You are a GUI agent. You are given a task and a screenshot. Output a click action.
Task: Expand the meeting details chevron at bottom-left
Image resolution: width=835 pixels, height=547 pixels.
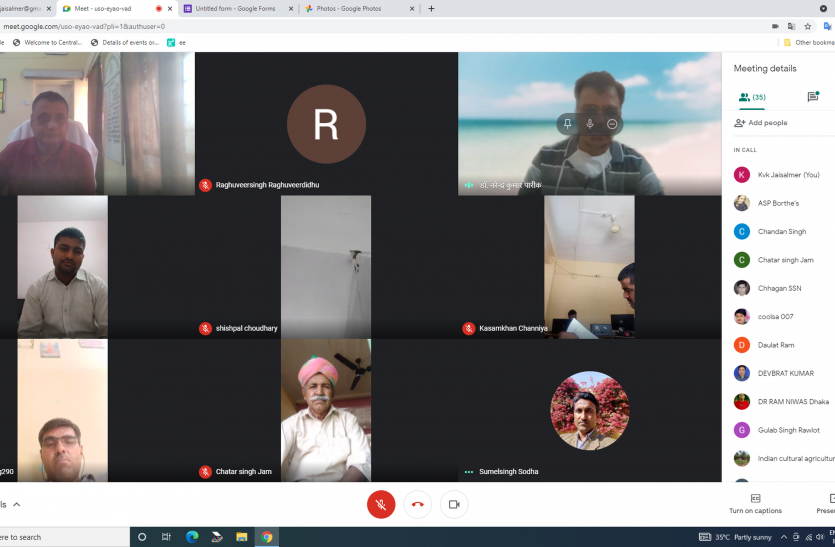[17, 504]
